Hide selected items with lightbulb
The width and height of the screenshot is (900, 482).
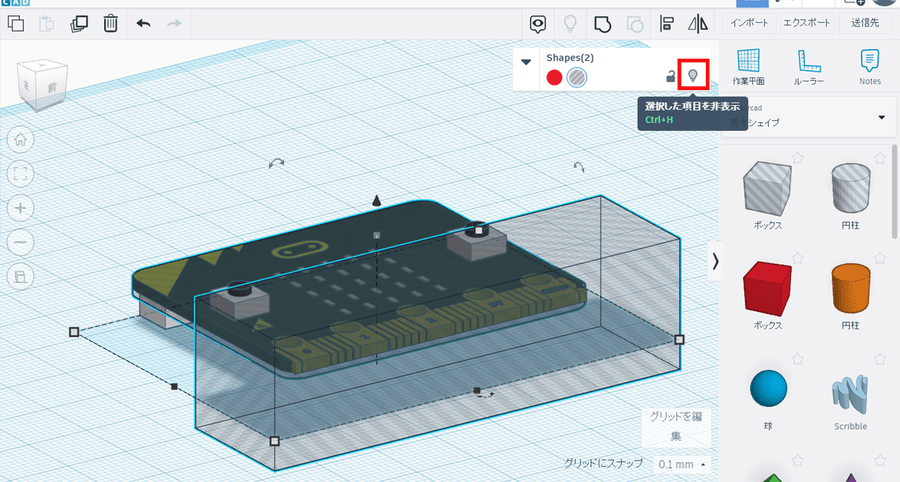pos(693,75)
